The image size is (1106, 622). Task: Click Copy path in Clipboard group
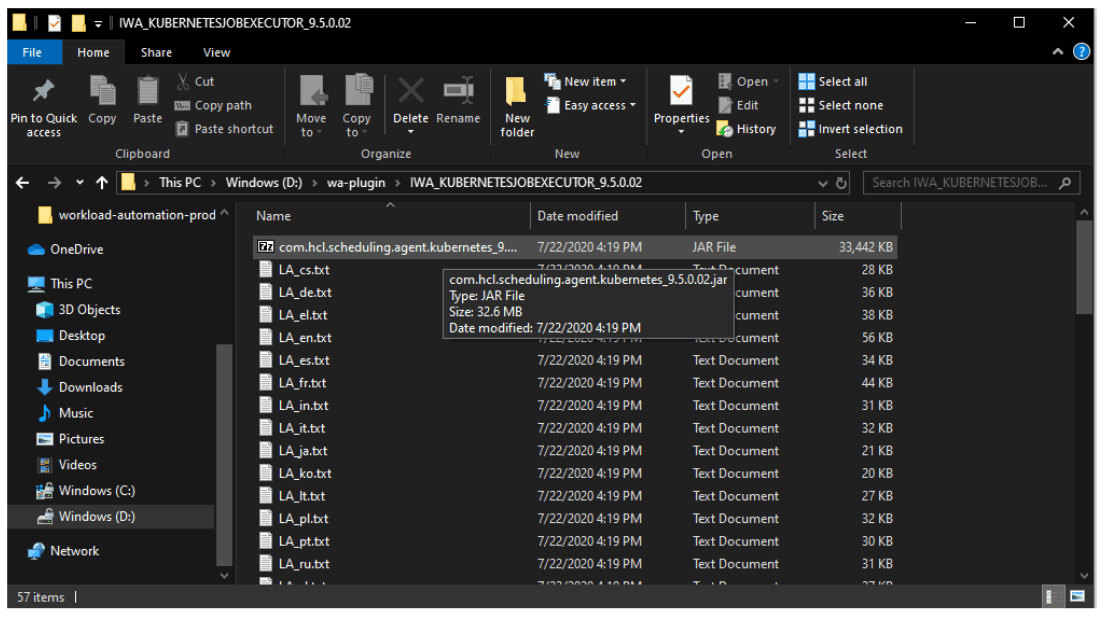pos(213,105)
